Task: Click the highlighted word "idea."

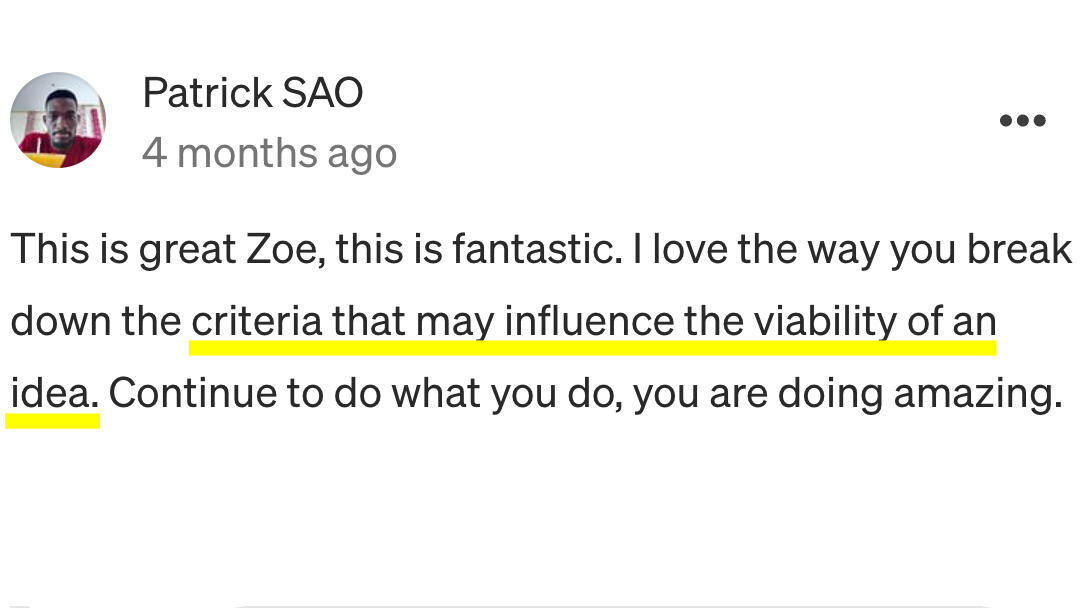Action: [54, 395]
